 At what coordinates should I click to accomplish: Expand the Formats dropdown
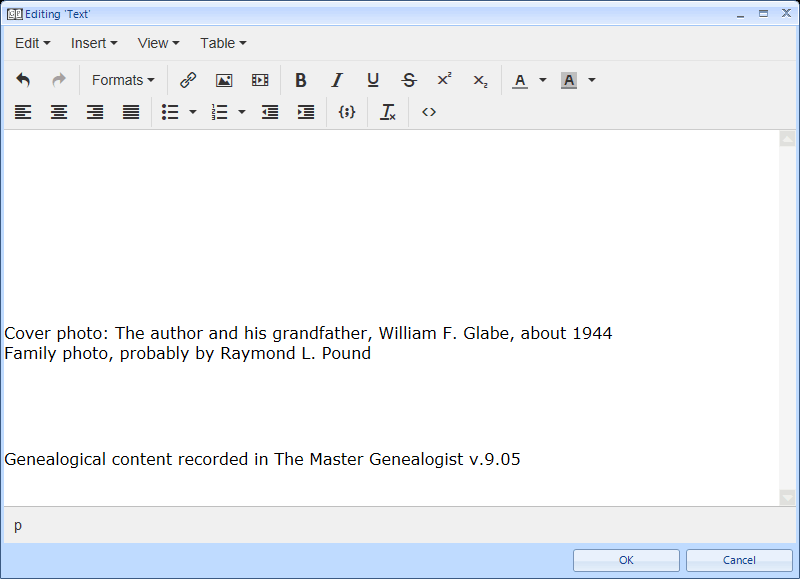tap(123, 80)
